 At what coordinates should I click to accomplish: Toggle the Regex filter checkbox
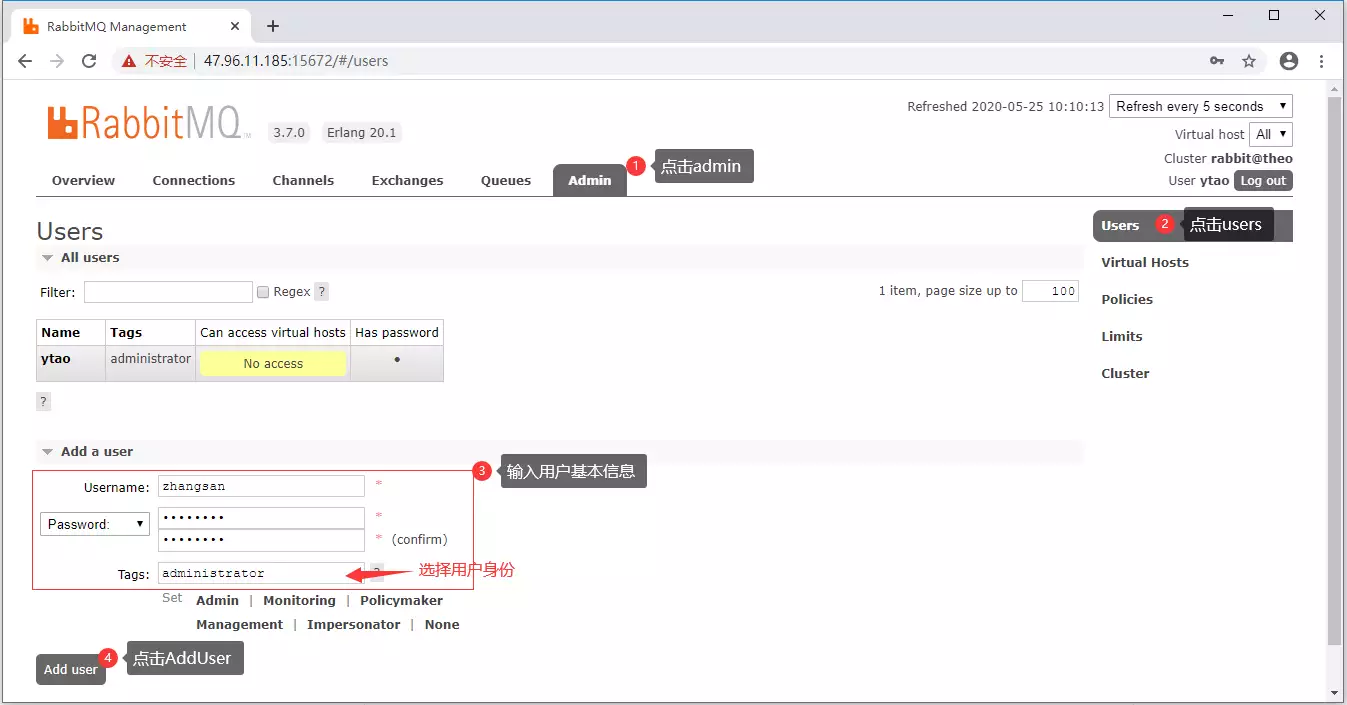tap(263, 292)
